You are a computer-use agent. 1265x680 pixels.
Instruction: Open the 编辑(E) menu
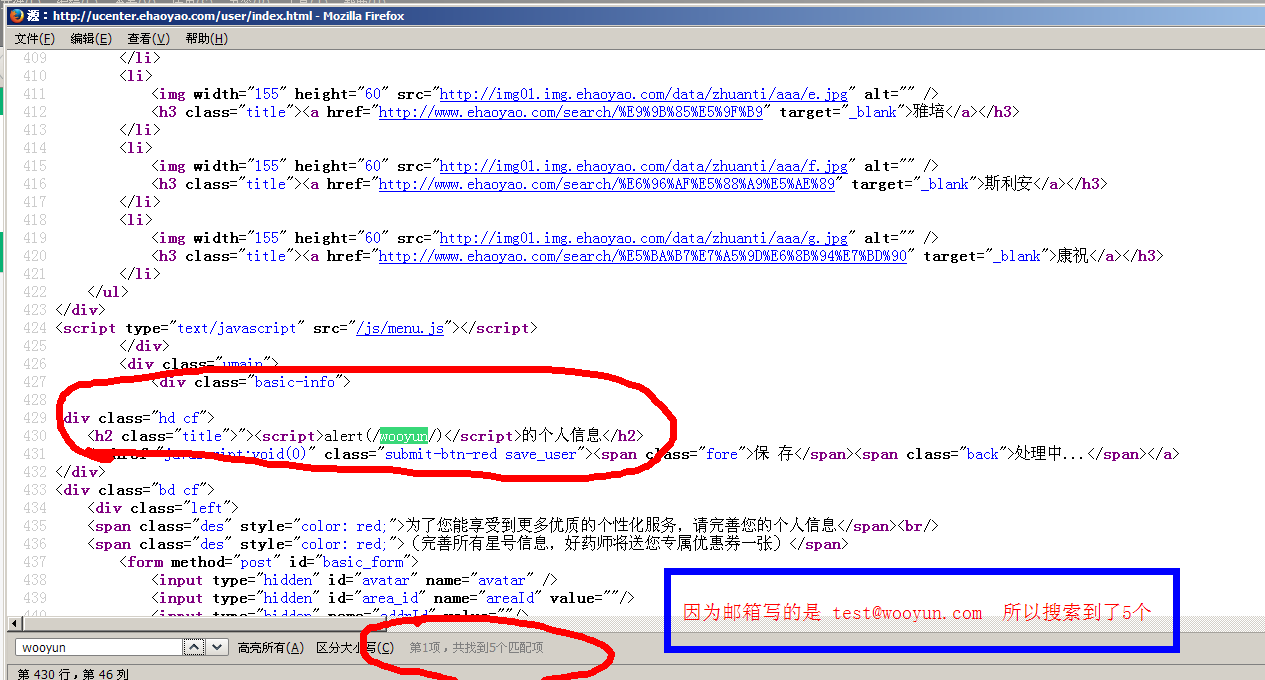pos(91,38)
